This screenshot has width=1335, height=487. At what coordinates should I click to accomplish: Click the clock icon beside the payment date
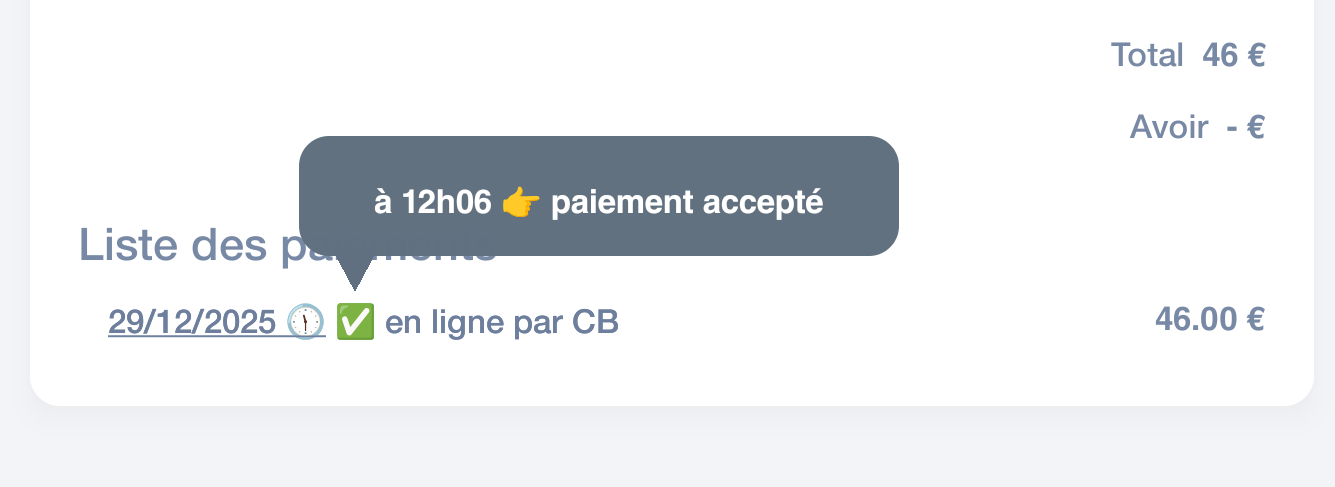click(x=306, y=322)
